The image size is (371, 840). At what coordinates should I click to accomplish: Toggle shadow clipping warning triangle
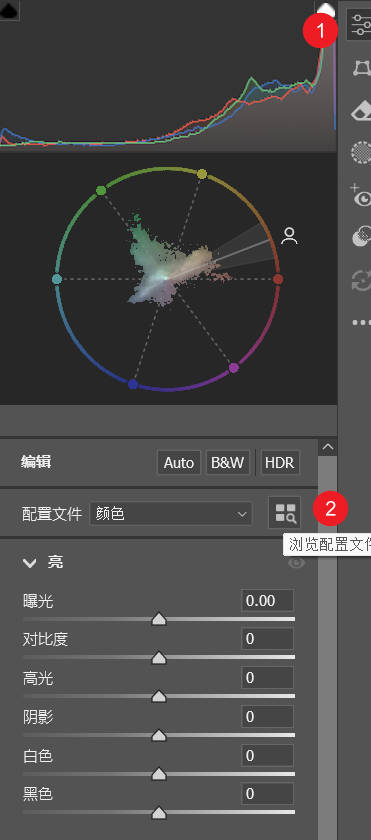8,11
